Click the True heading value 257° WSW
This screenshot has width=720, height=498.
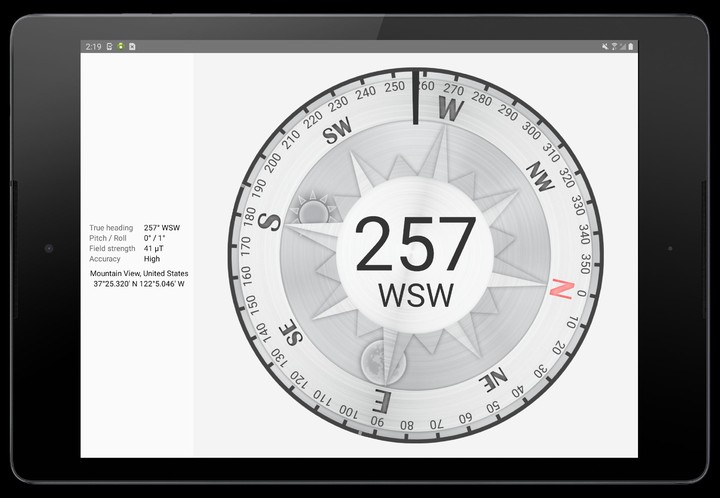[x=162, y=228]
